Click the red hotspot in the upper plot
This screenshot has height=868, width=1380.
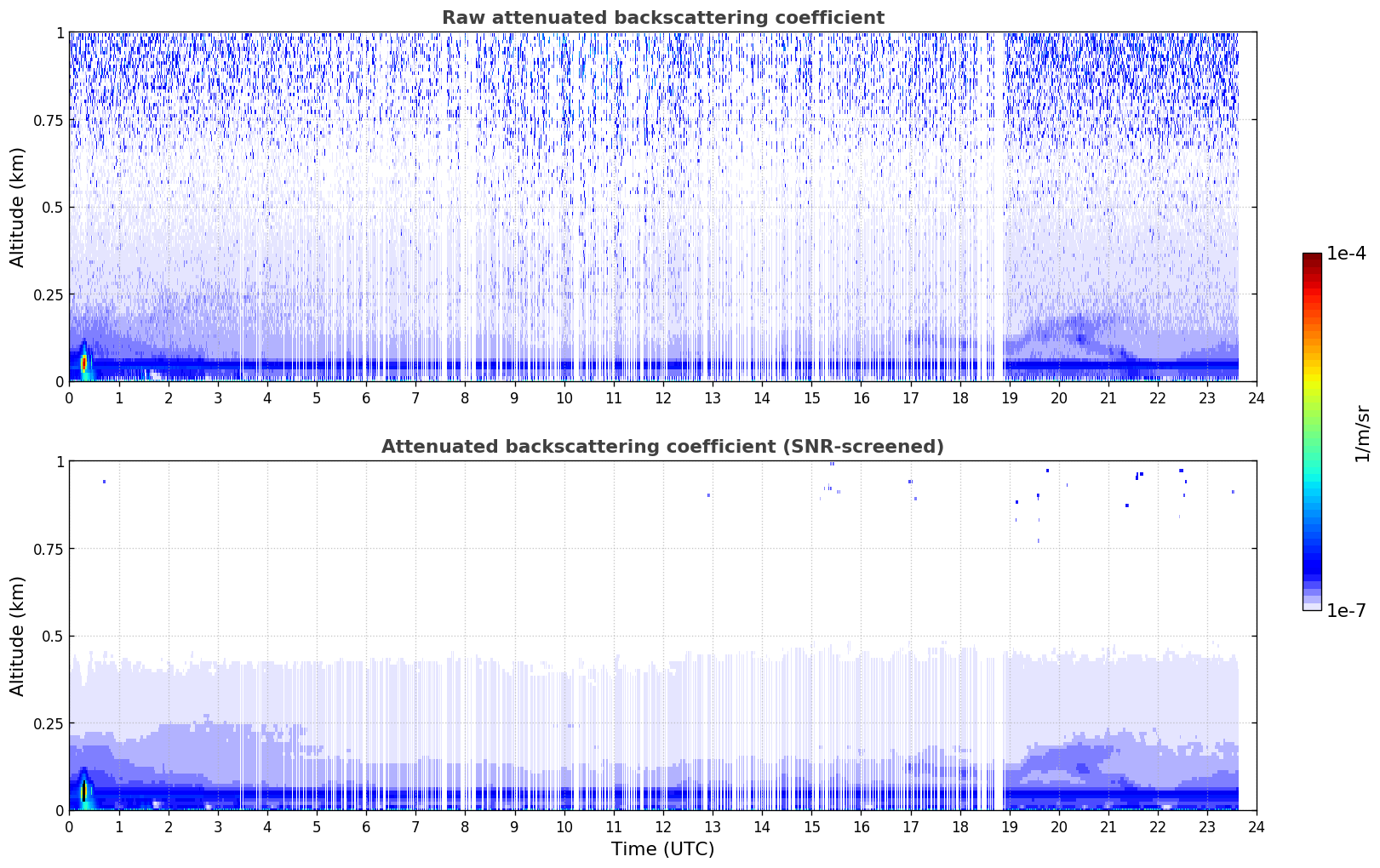[83, 363]
